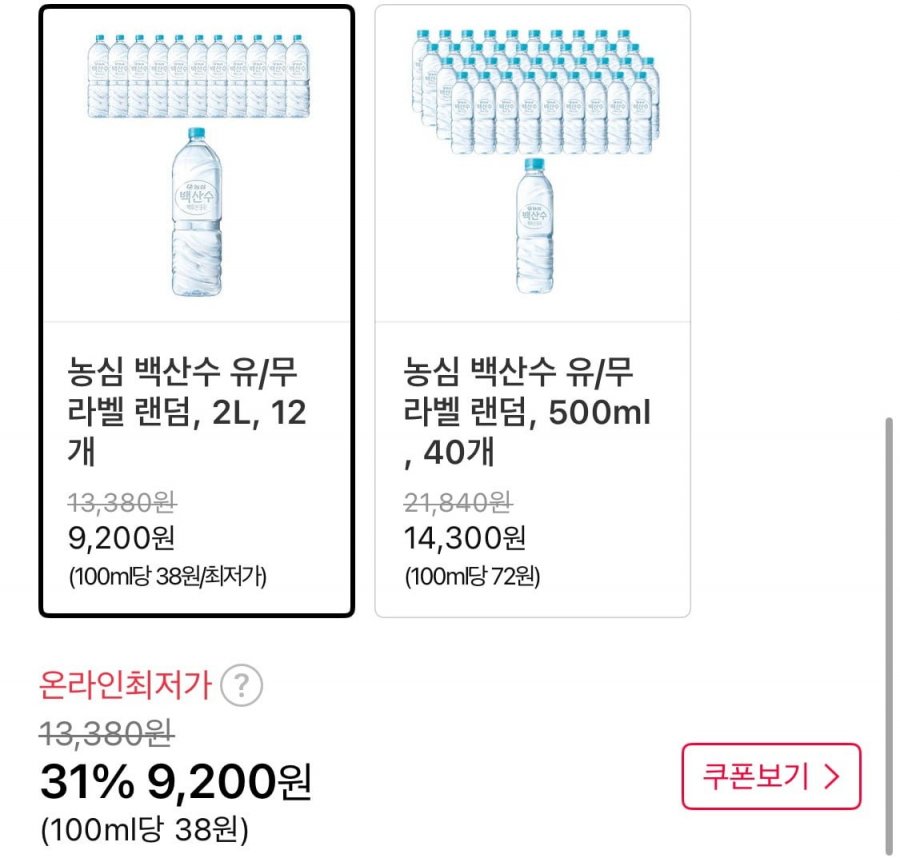Choose the 14,300원 price option
900x866 pixels.
464,538
